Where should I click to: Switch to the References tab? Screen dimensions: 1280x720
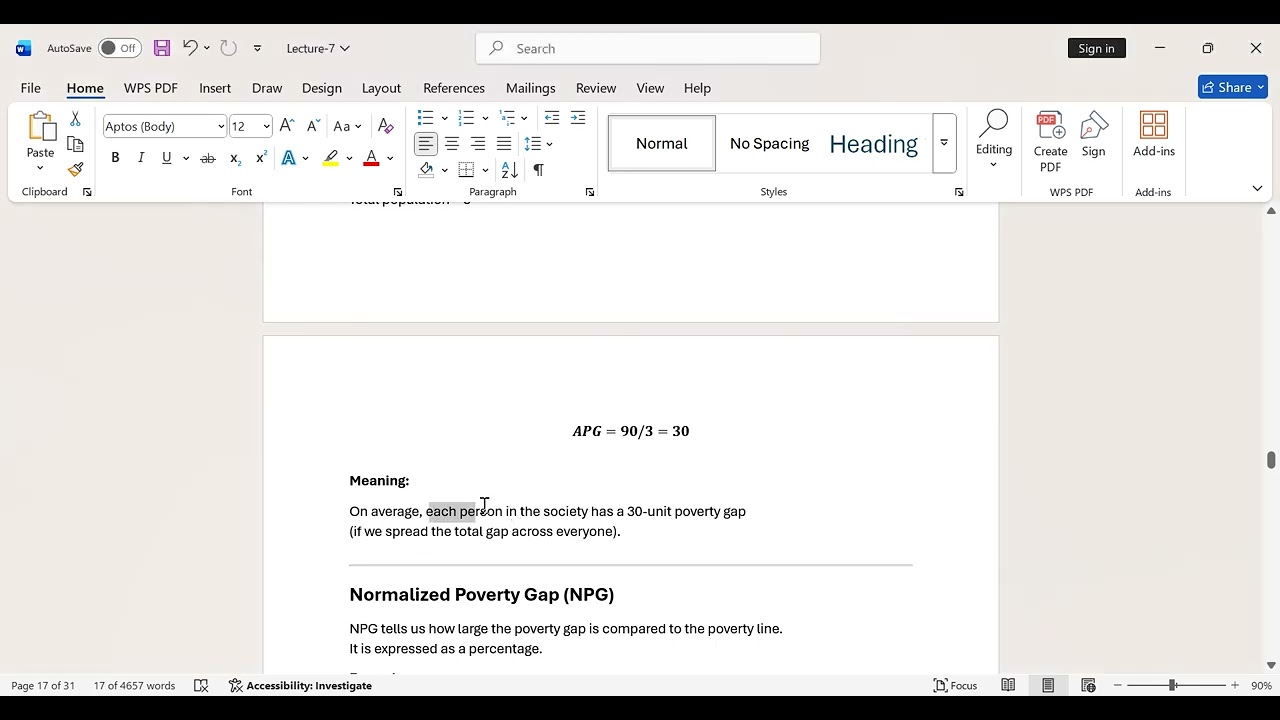(x=454, y=88)
